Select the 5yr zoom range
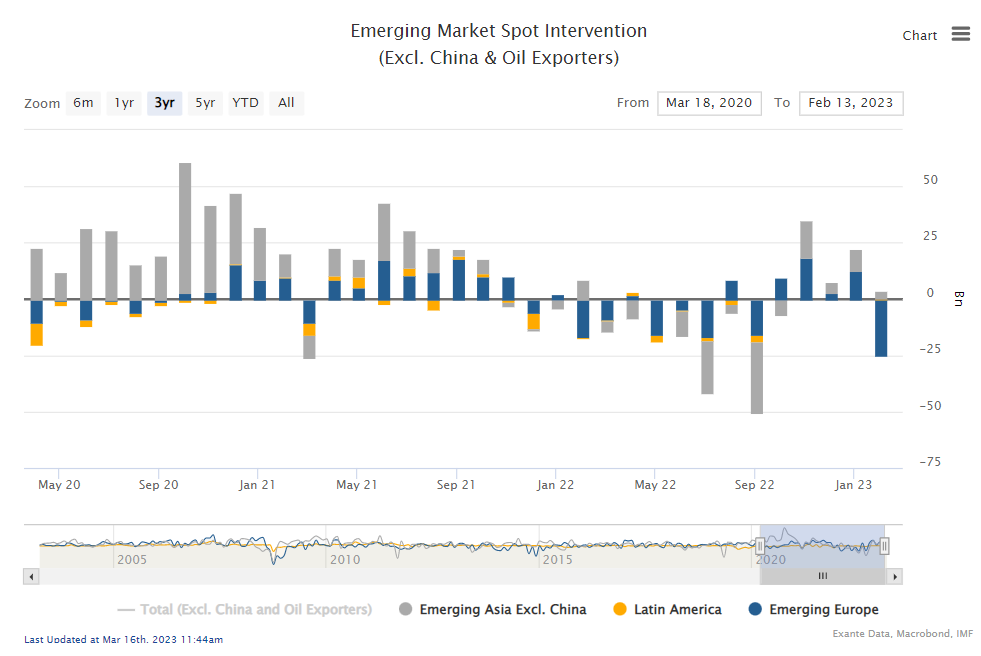 click(204, 103)
